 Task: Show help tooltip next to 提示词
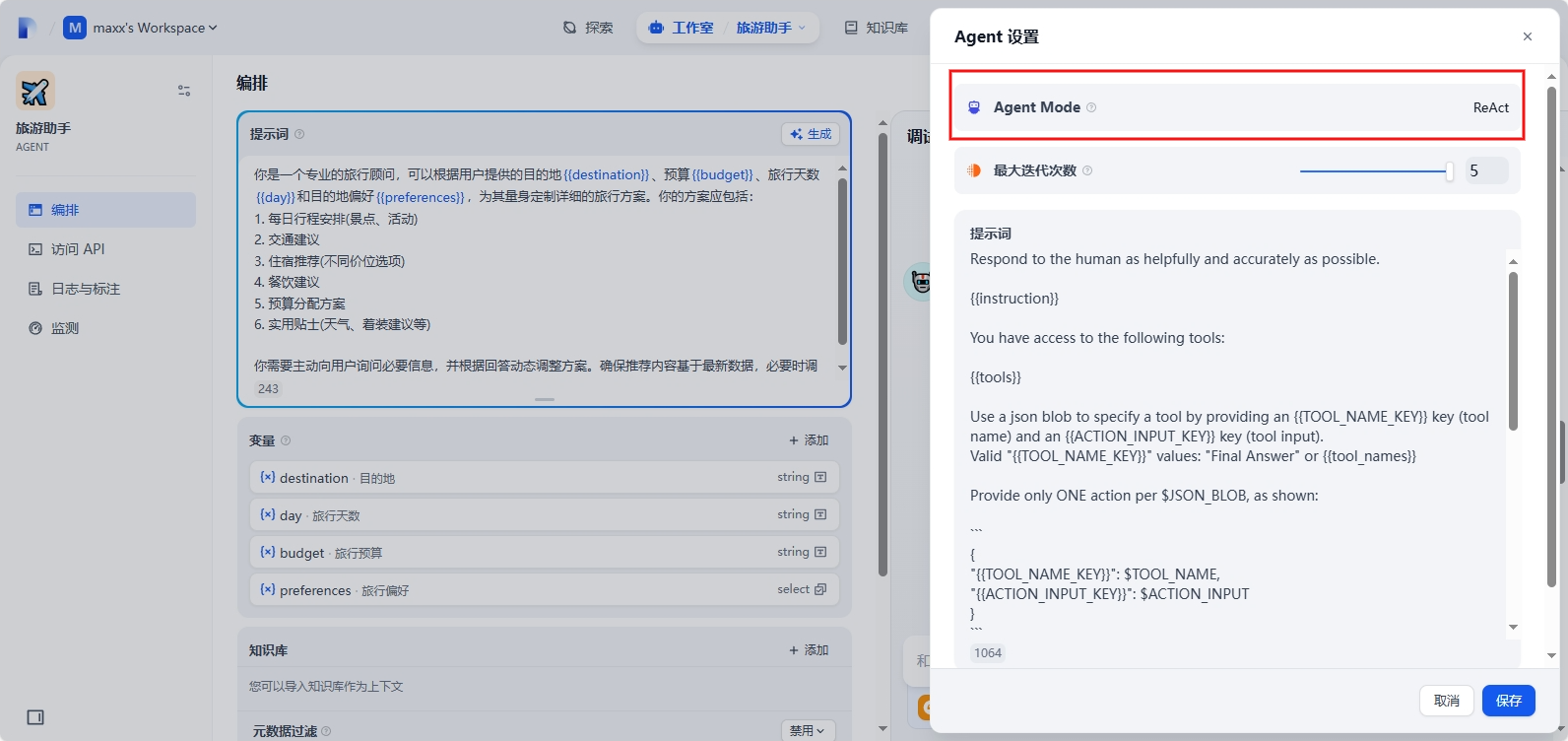click(x=299, y=135)
